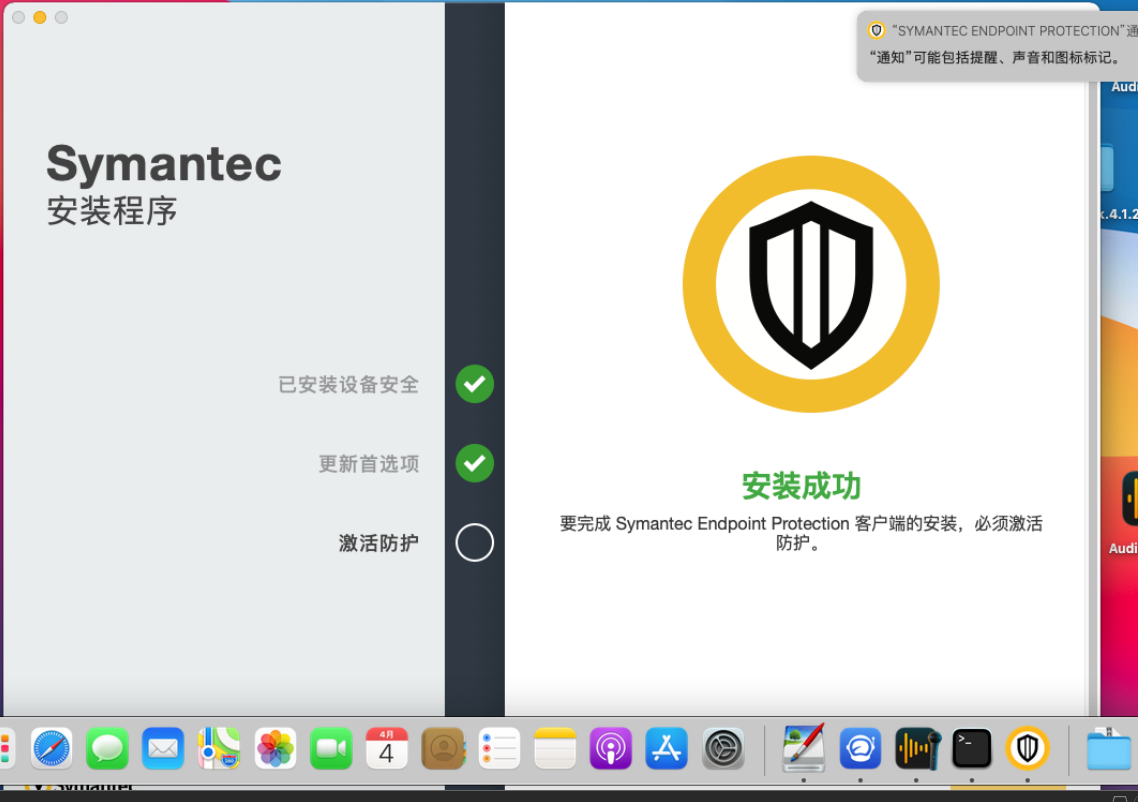The image size is (1138, 802).
Task: Launch the Photos app from the Dock
Action: 275,748
